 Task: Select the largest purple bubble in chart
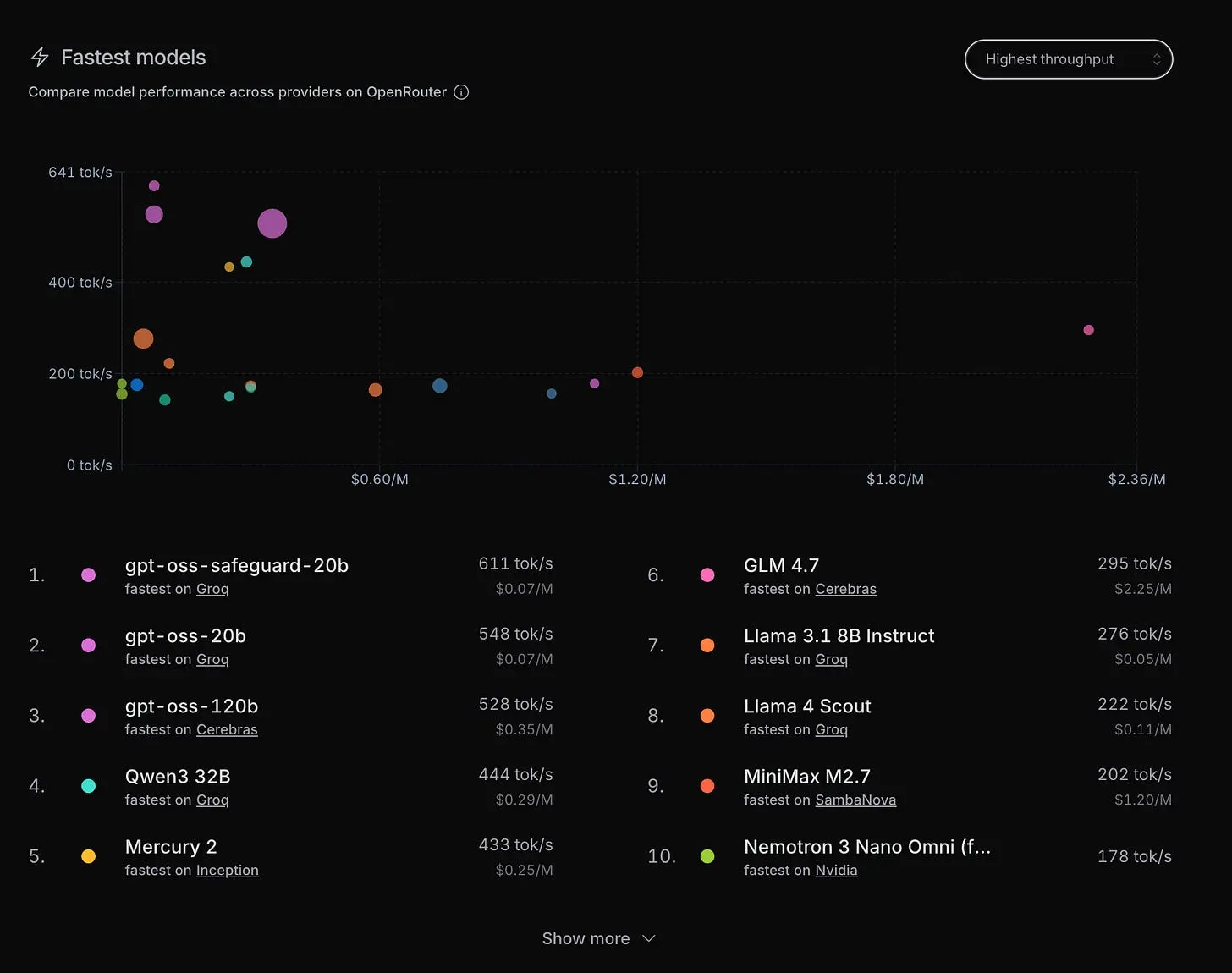pyautogui.click(x=272, y=223)
